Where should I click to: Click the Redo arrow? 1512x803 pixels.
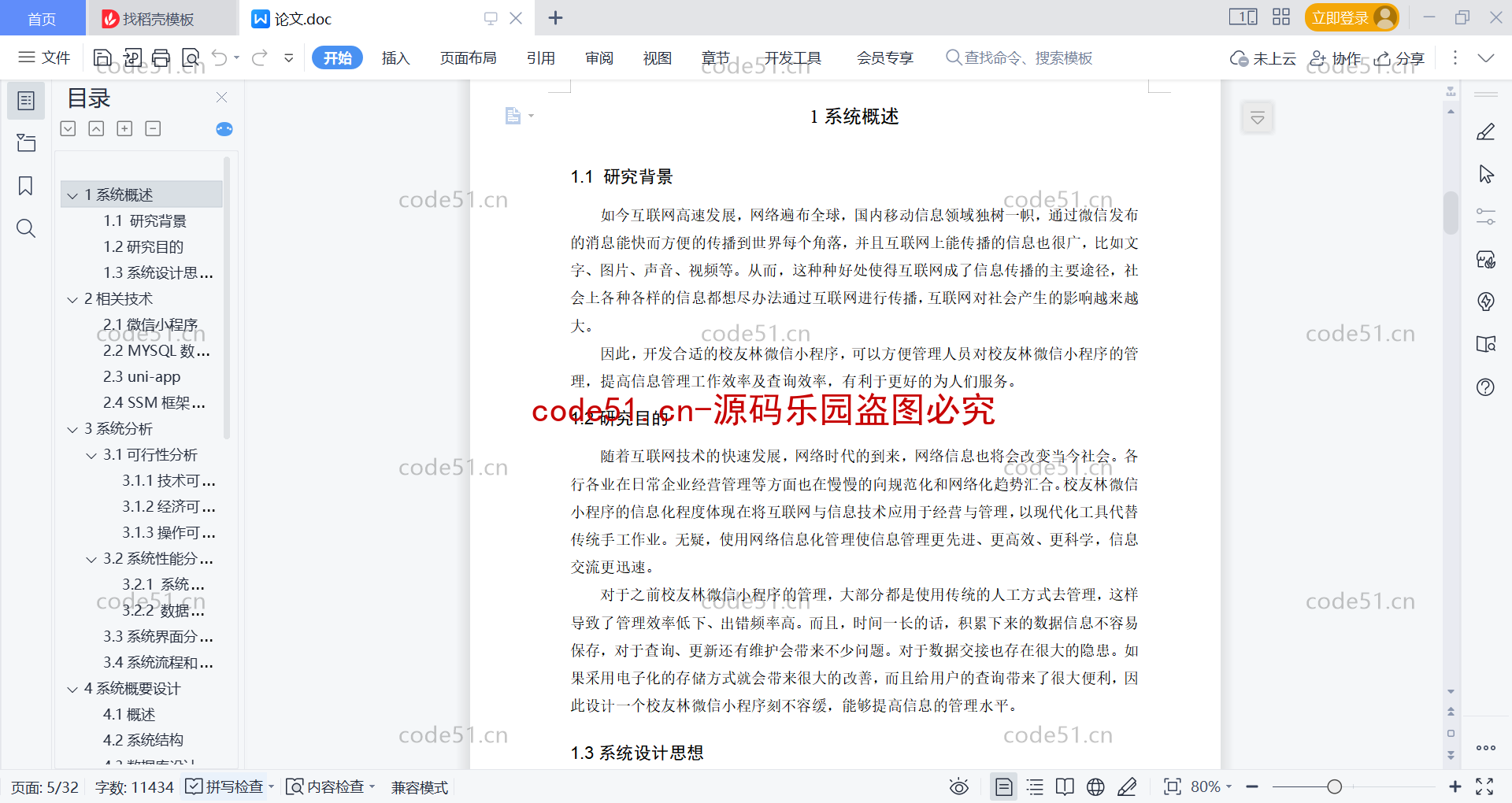pyautogui.click(x=260, y=57)
